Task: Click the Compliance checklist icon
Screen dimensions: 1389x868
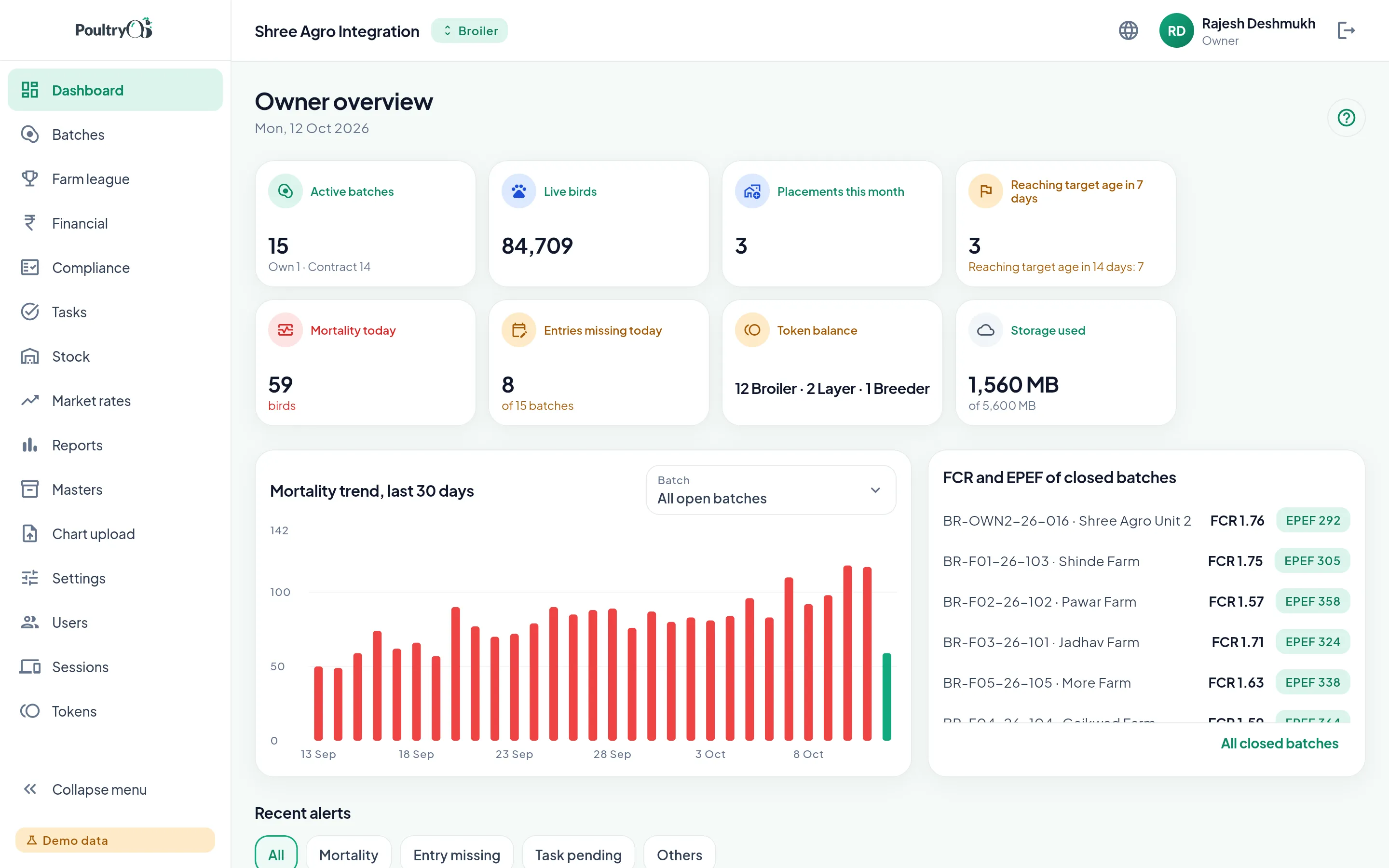Action: click(30, 268)
